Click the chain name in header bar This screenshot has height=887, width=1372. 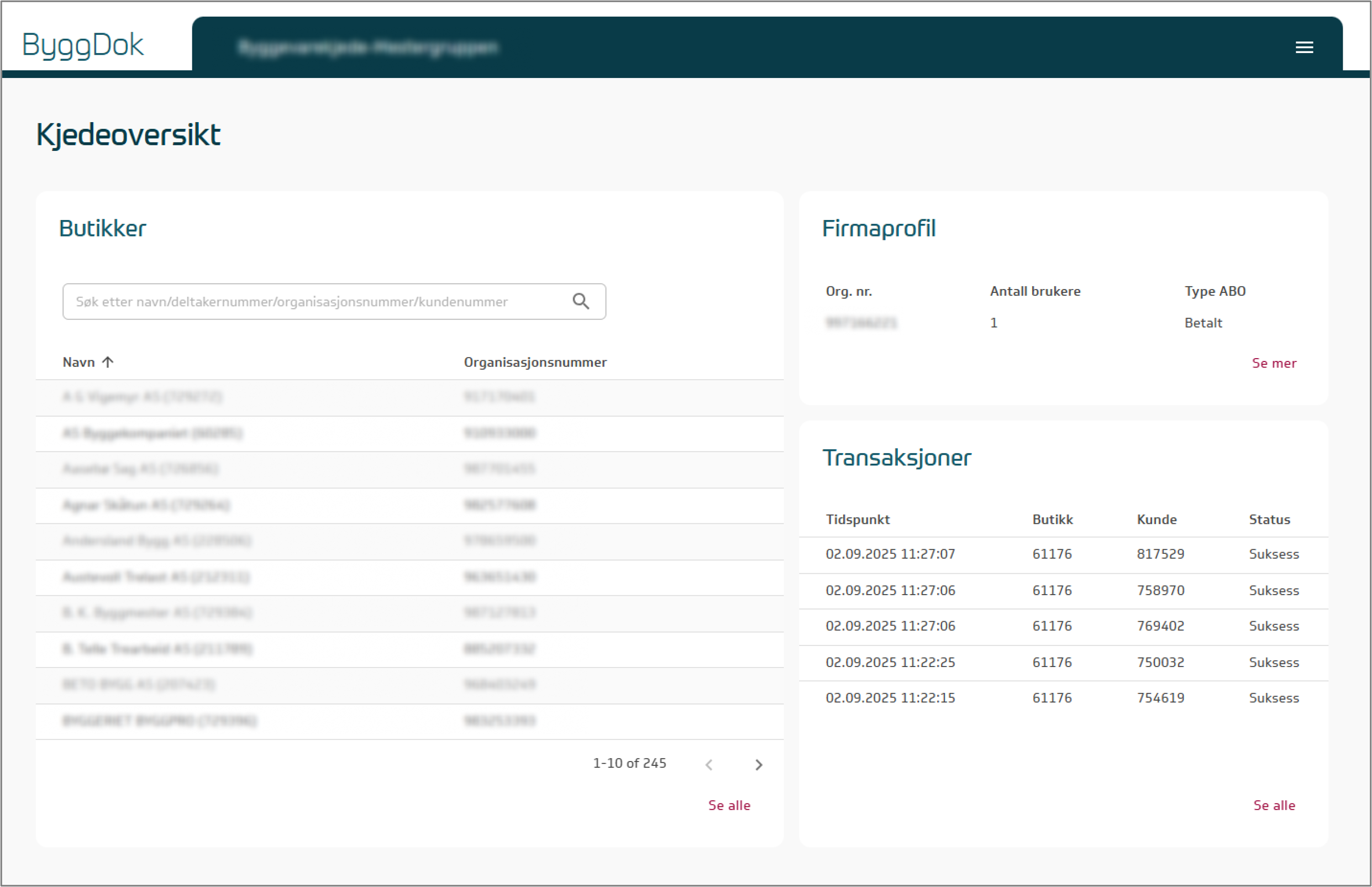pos(368,47)
